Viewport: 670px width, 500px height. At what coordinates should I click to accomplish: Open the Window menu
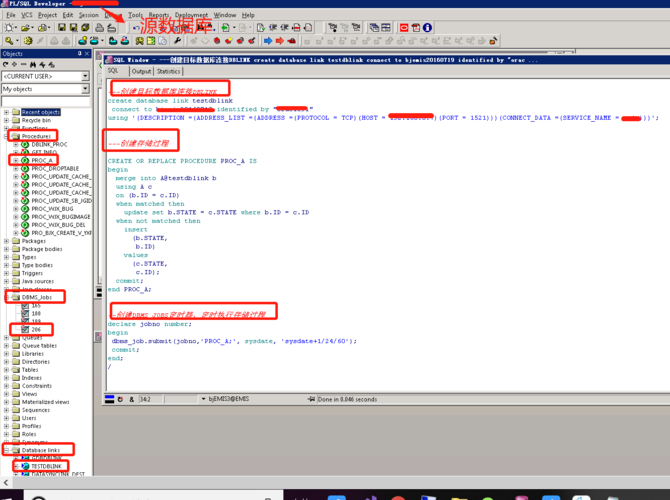tap(225, 15)
